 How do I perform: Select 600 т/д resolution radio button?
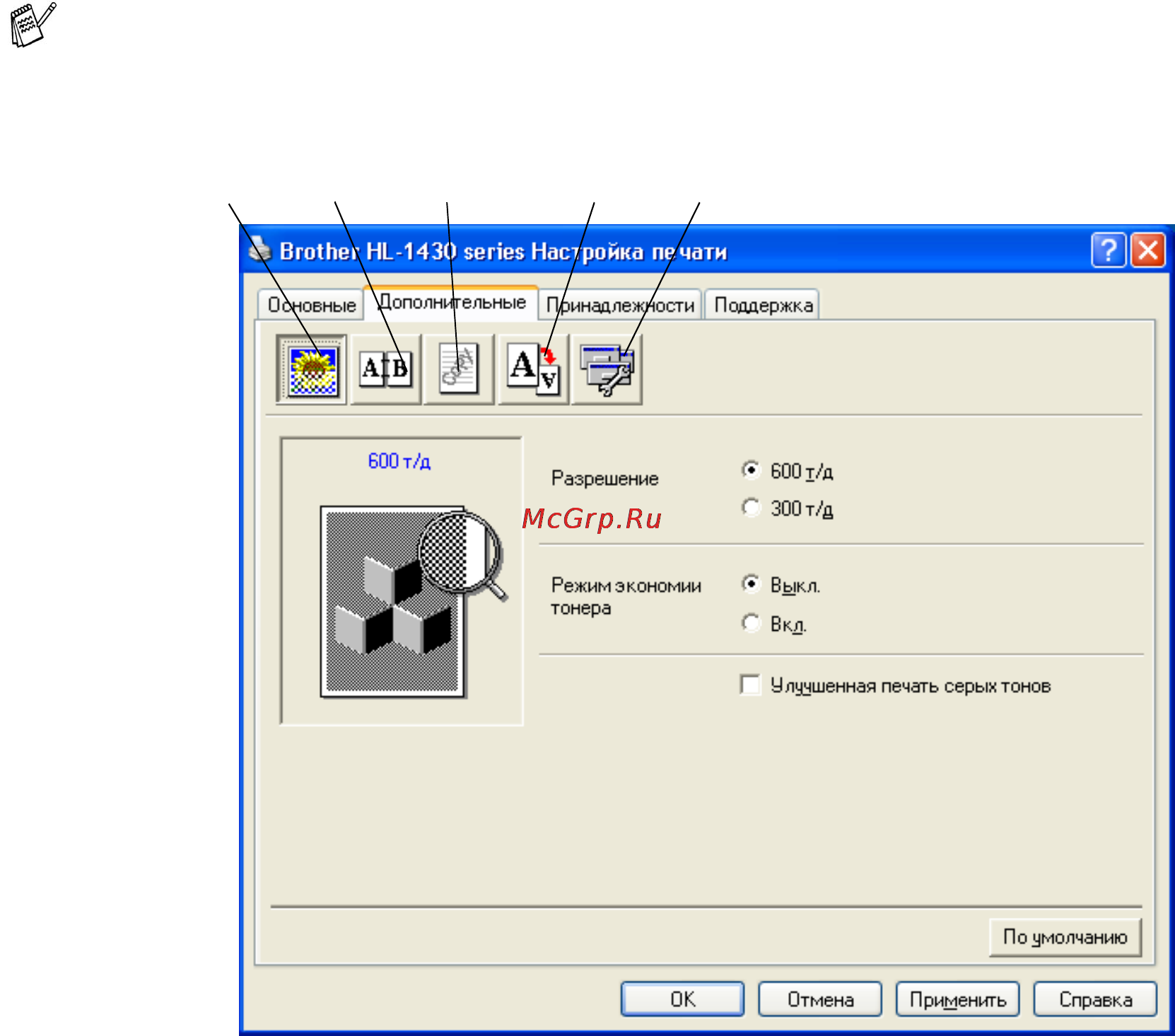click(751, 470)
